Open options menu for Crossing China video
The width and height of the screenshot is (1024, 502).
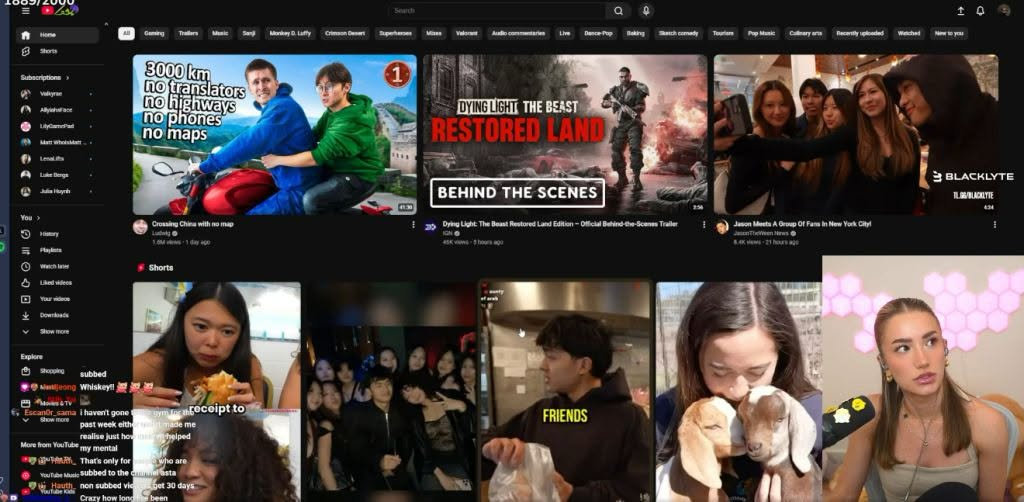coord(413,225)
